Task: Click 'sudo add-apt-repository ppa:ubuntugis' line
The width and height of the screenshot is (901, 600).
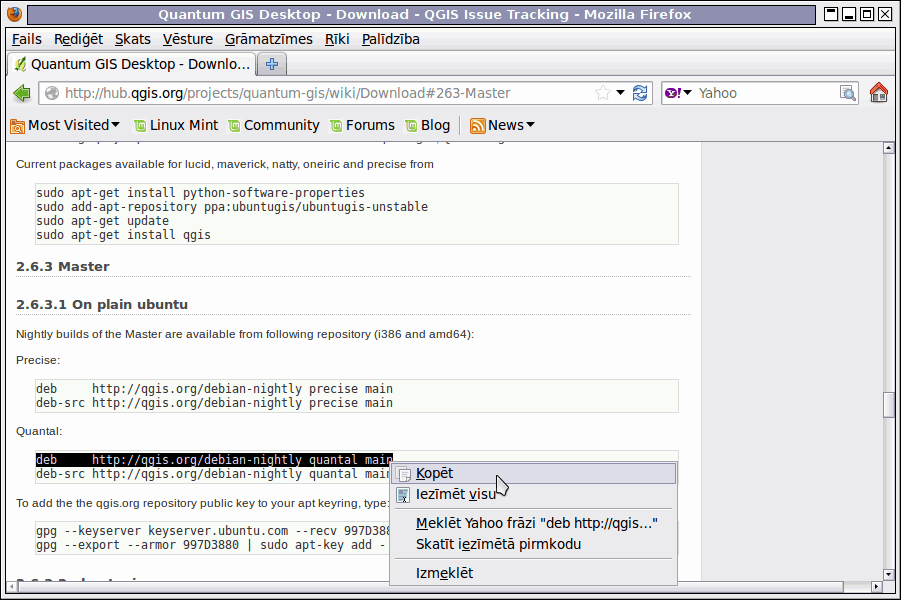Action: [x=232, y=207]
